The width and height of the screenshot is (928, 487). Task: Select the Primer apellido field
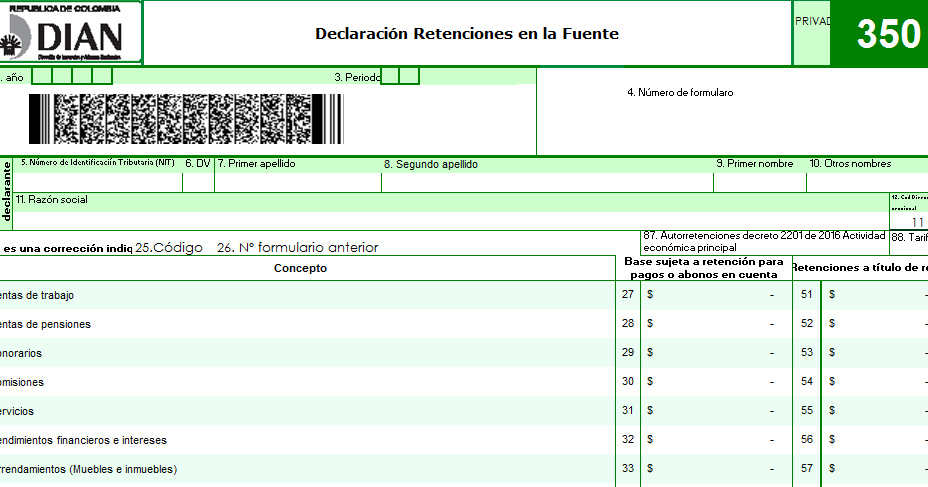click(298, 183)
